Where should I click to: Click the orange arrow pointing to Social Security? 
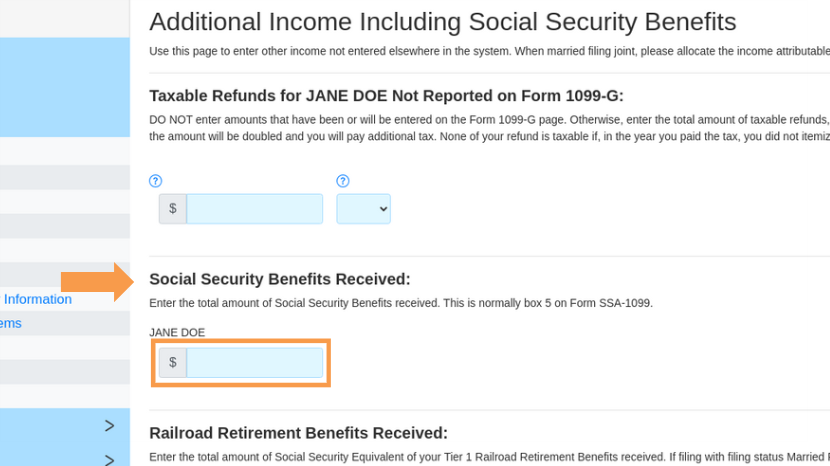97,282
